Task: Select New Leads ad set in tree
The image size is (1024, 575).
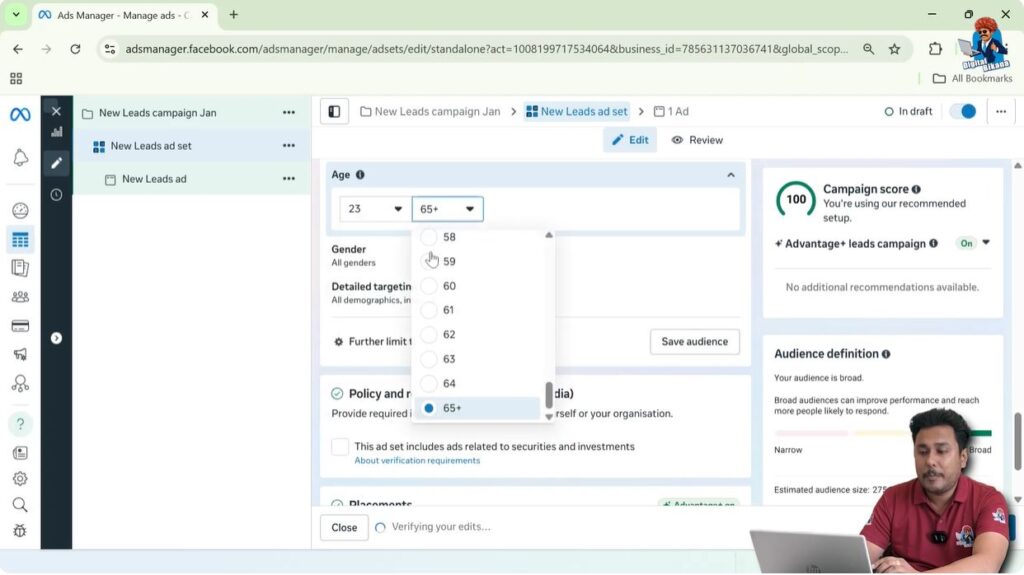Action: (151, 146)
